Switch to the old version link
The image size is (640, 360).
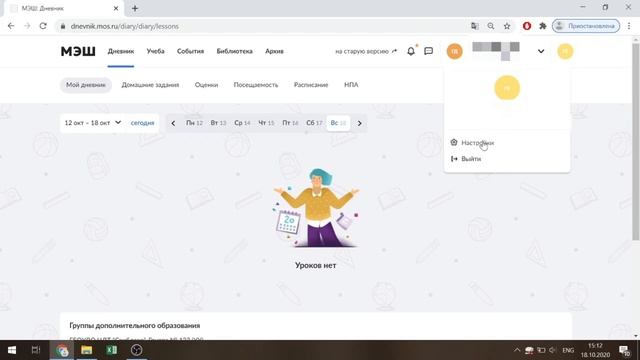click(x=366, y=51)
